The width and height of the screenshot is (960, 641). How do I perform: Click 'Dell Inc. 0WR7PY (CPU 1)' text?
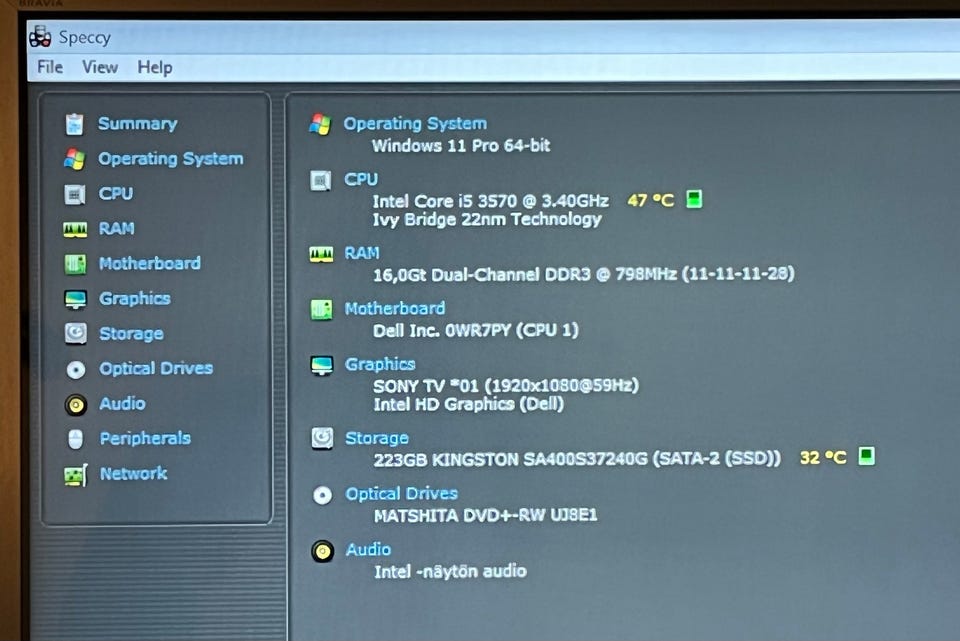point(476,331)
